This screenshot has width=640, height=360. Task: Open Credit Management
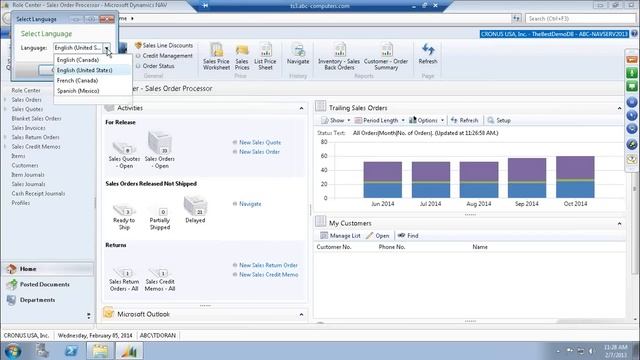(164, 56)
